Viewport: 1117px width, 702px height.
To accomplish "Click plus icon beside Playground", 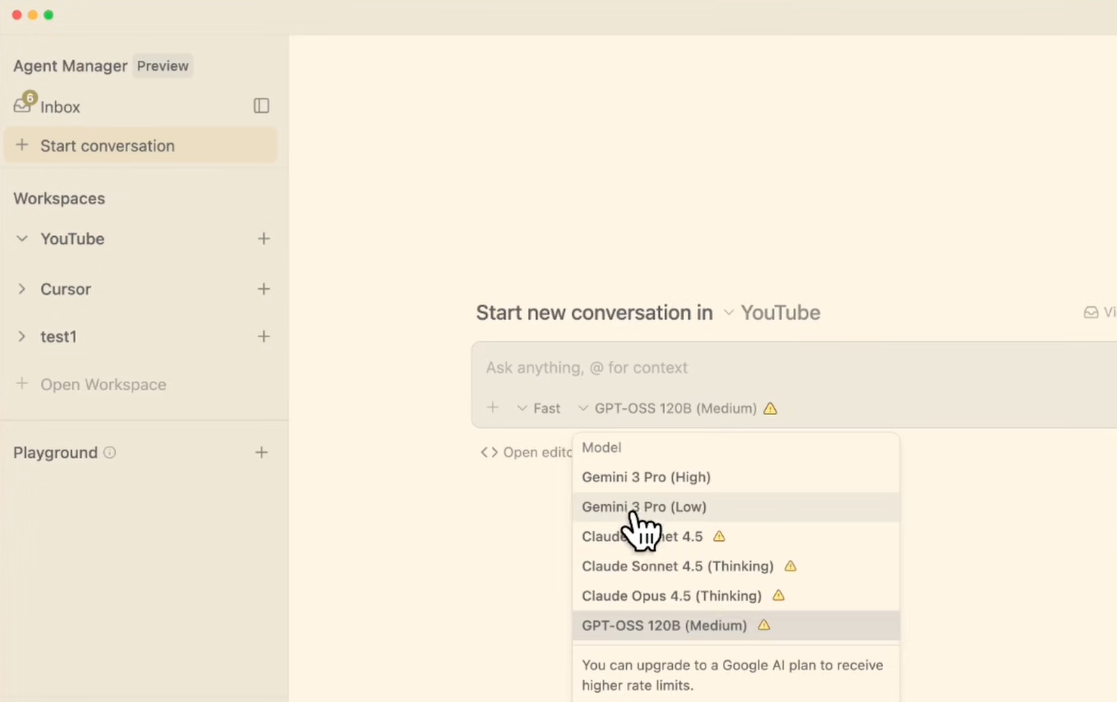I will click(x=261, y=453).
